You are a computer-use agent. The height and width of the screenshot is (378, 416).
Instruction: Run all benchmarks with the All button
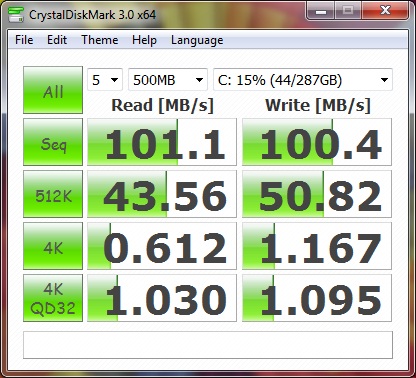click(53, 90)
